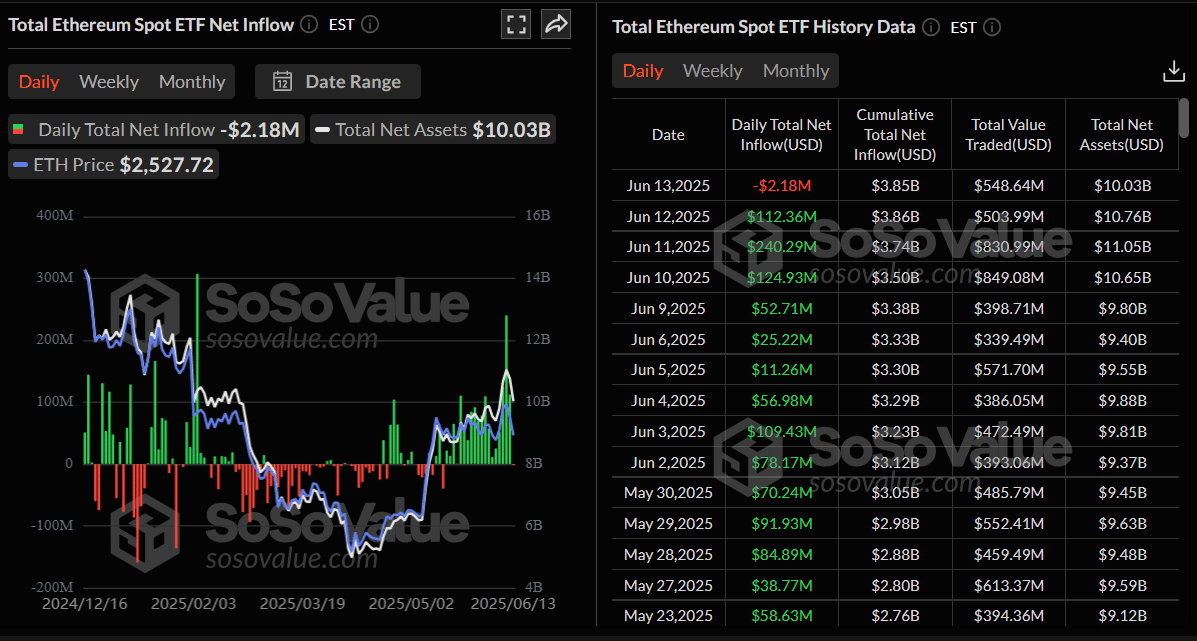The image size is (1197, 641).
Task: Click the $10.76B net assets cell
Action: pos(1121,216)
